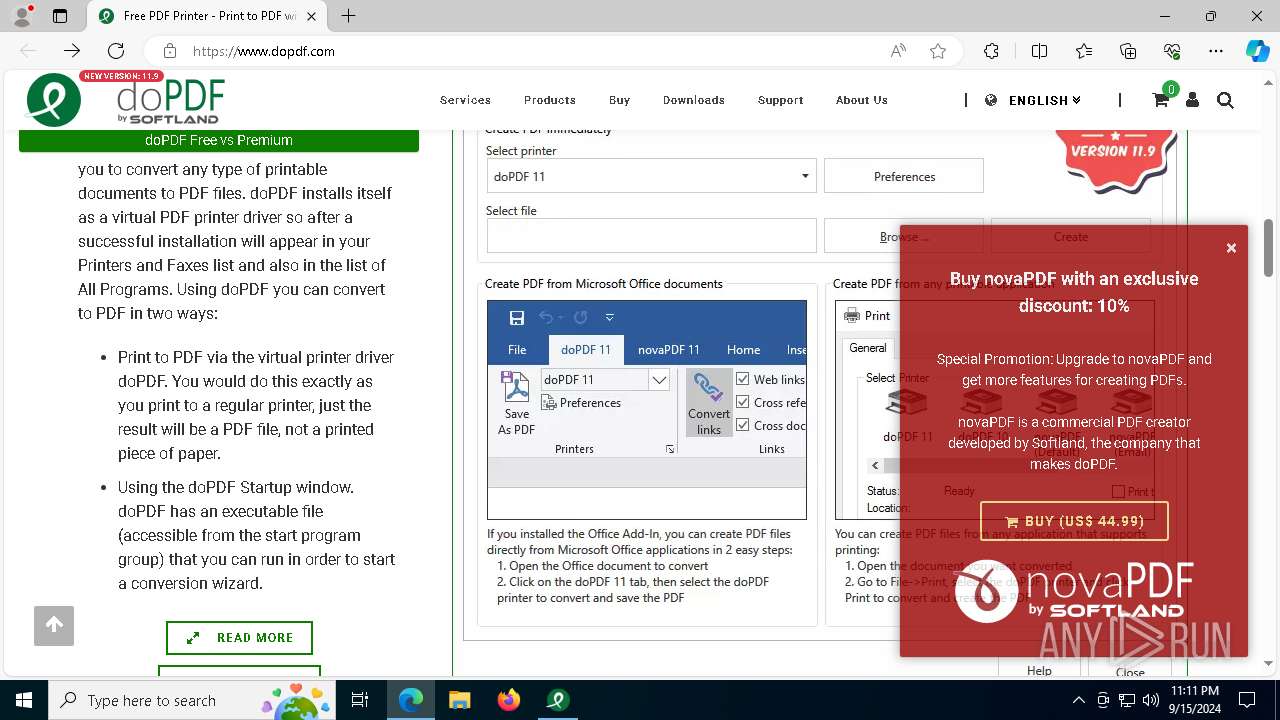Select the File ribbon tab

[x=517, y=350]
